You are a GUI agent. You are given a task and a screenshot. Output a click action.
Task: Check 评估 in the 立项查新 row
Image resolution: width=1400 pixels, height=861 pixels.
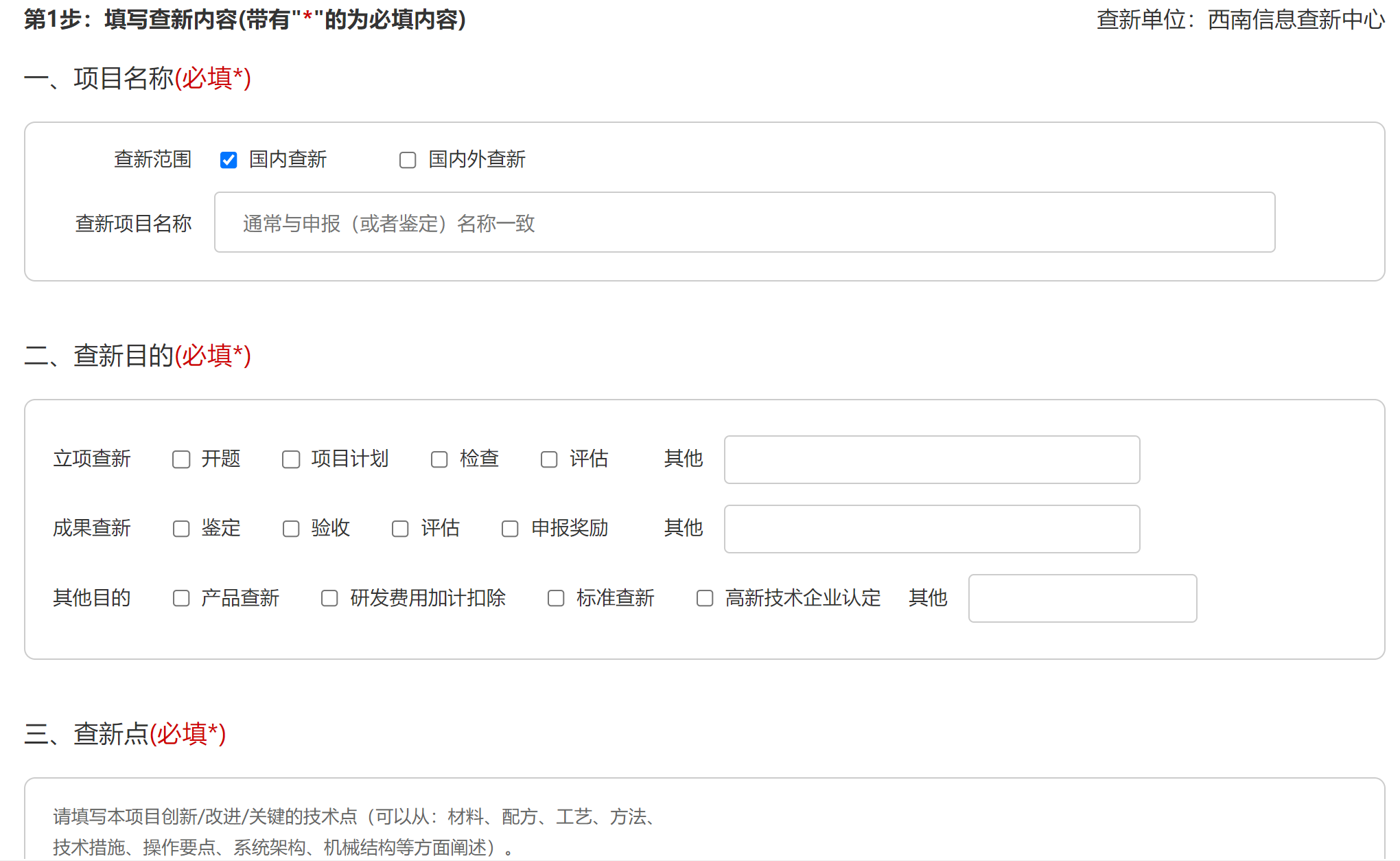point(549,459)
